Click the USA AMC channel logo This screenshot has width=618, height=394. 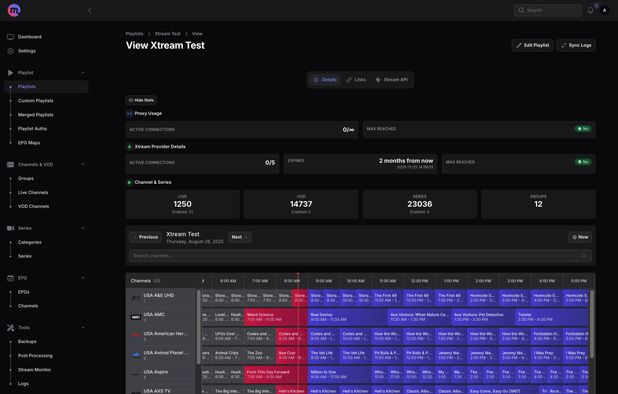(136, 317)
